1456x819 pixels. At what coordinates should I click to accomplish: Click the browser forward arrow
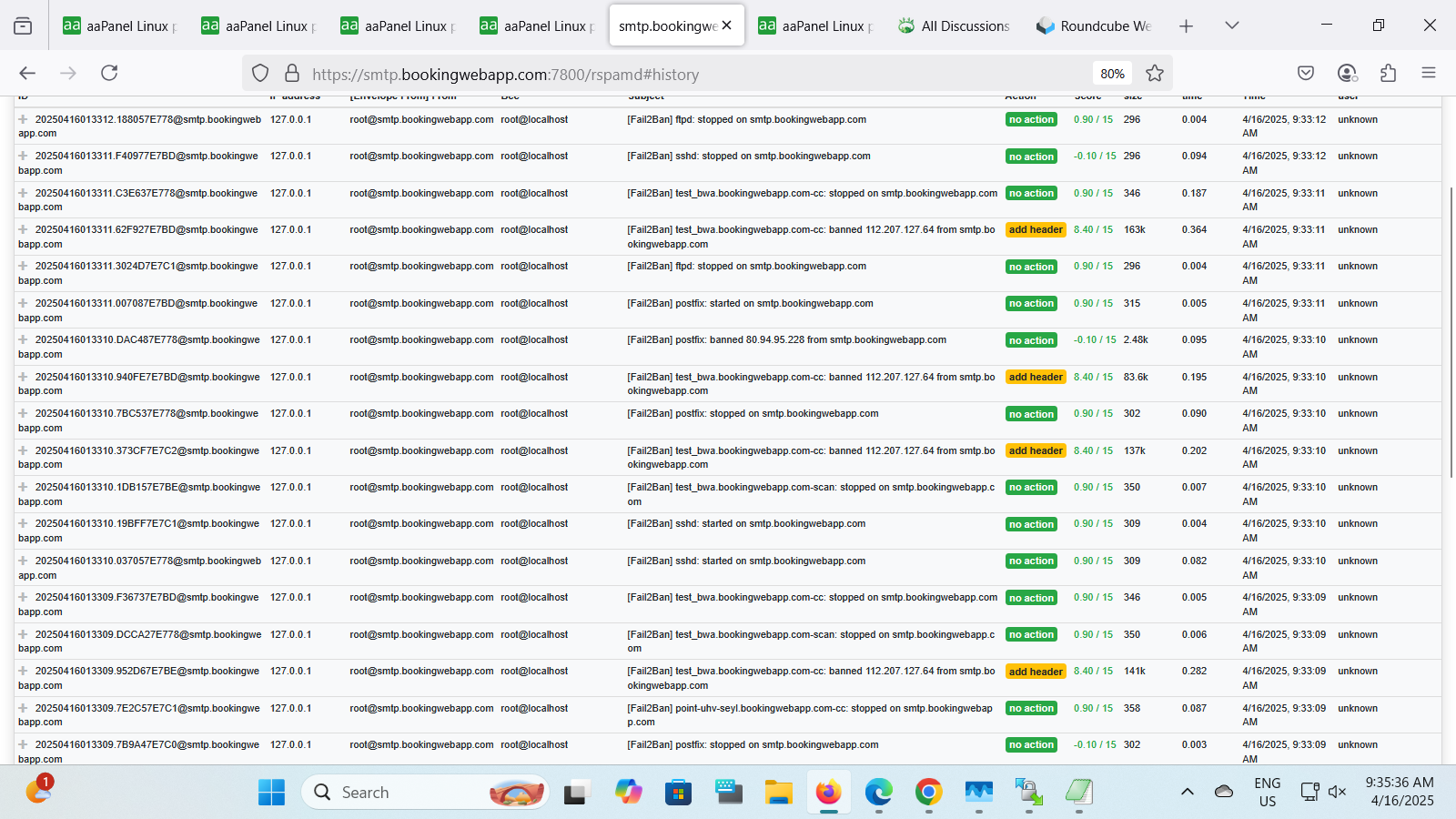point(68,73)
